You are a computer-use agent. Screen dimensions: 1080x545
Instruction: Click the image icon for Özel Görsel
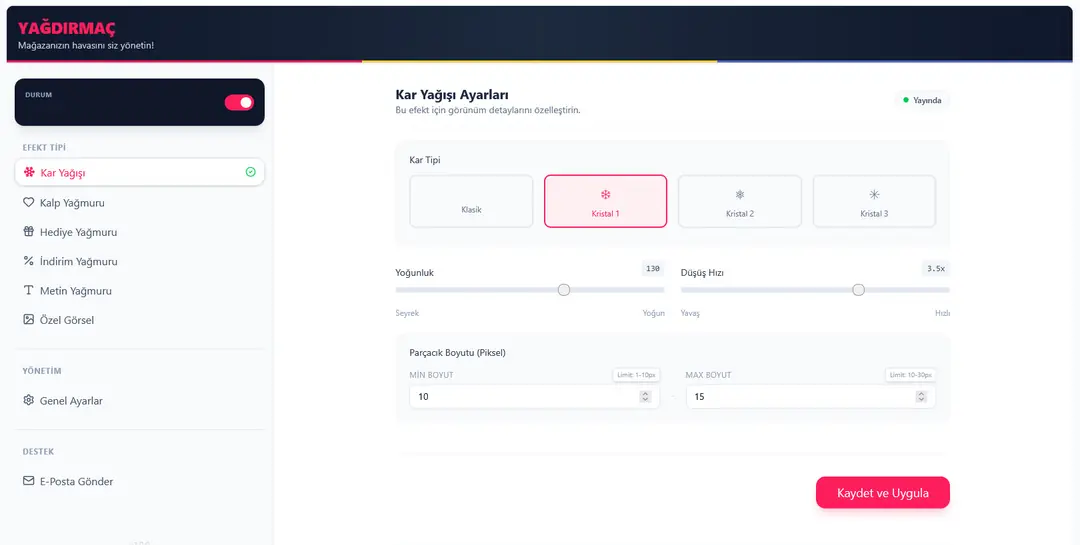click(x=29, y=320)
